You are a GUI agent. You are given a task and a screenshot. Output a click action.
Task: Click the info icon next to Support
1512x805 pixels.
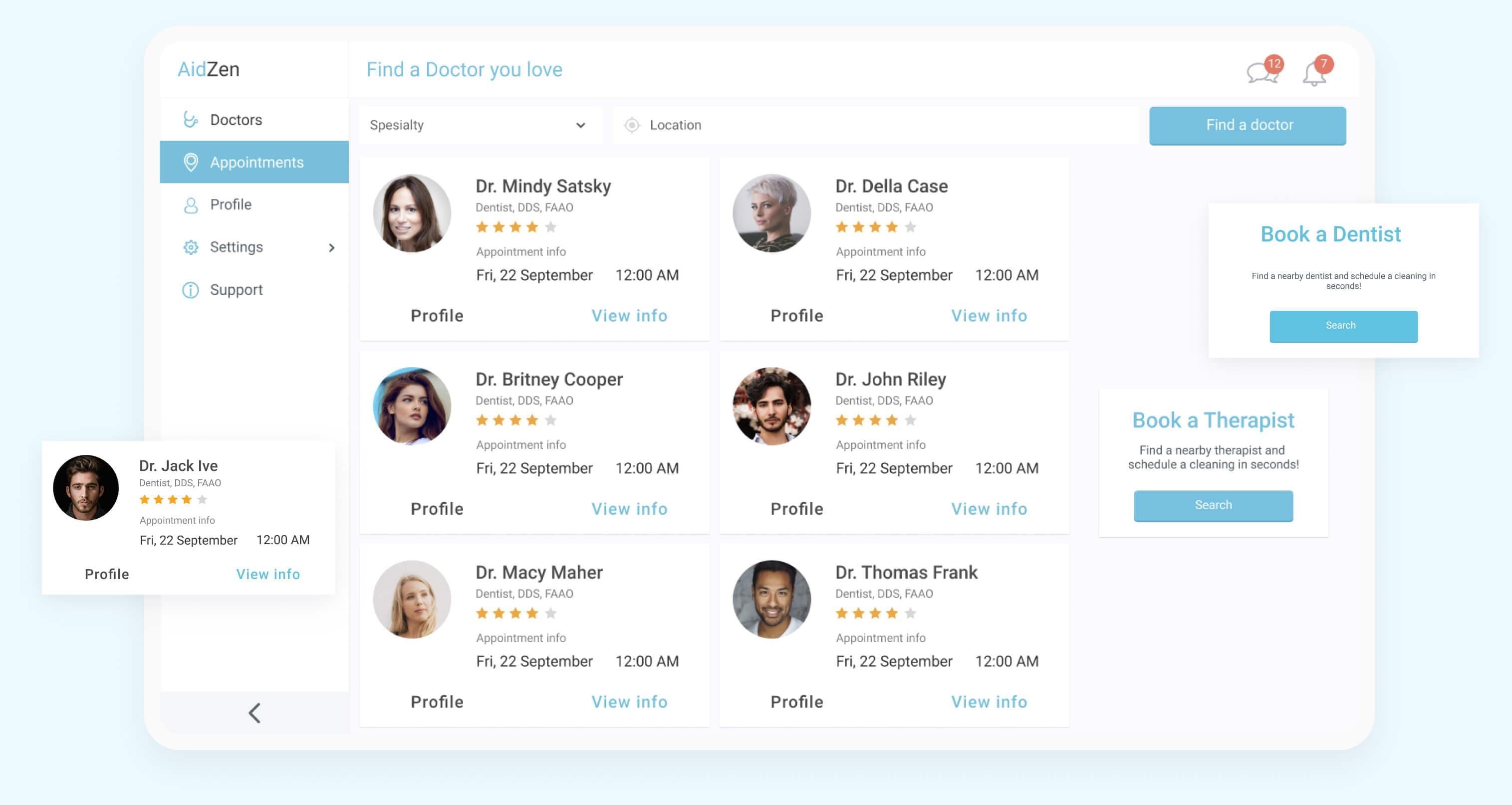(x=190, y=289)
